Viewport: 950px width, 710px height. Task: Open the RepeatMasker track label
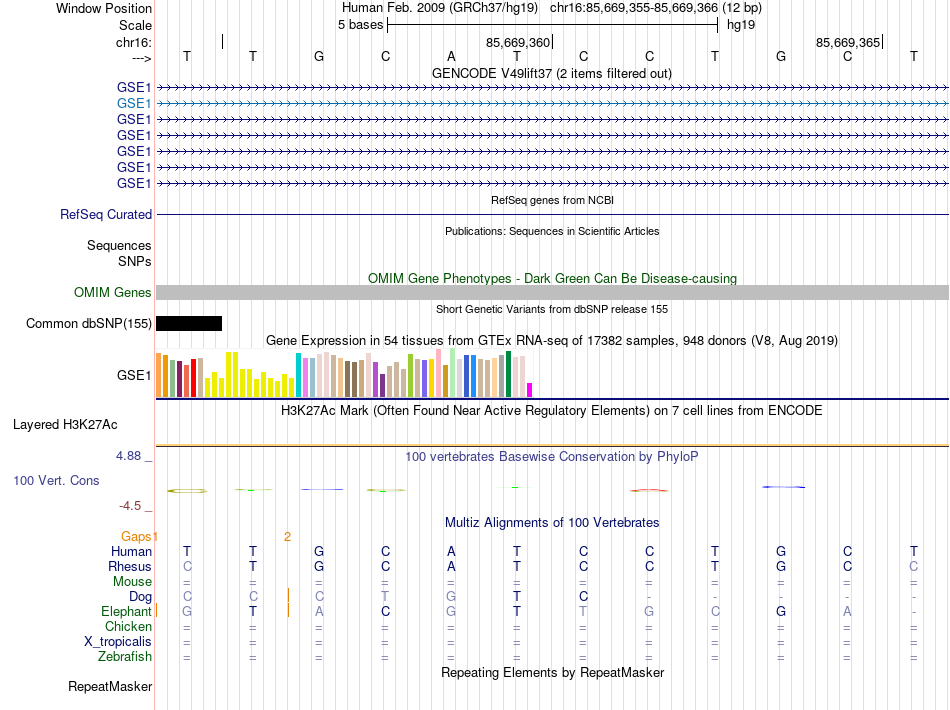[110, 686]
